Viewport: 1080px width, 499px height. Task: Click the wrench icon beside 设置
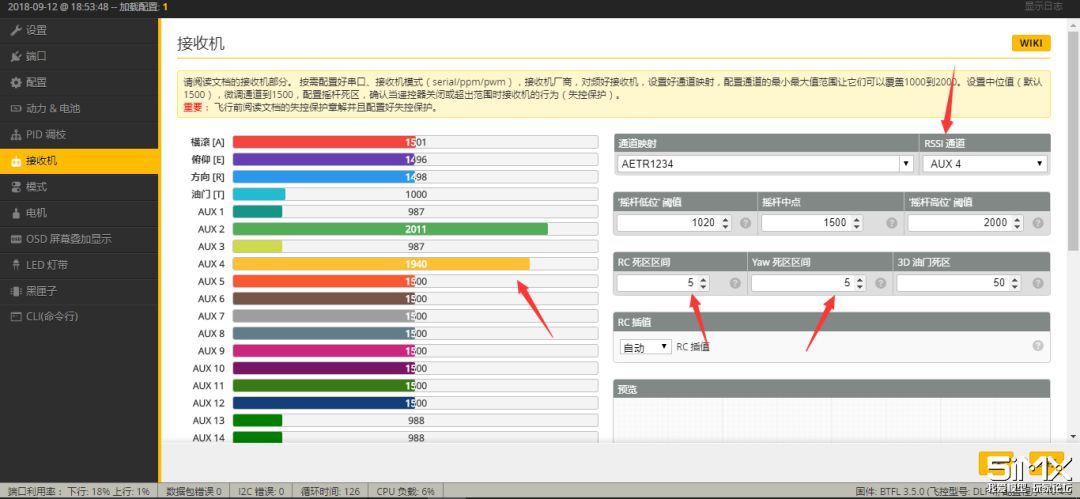click(x=16, y=30)
